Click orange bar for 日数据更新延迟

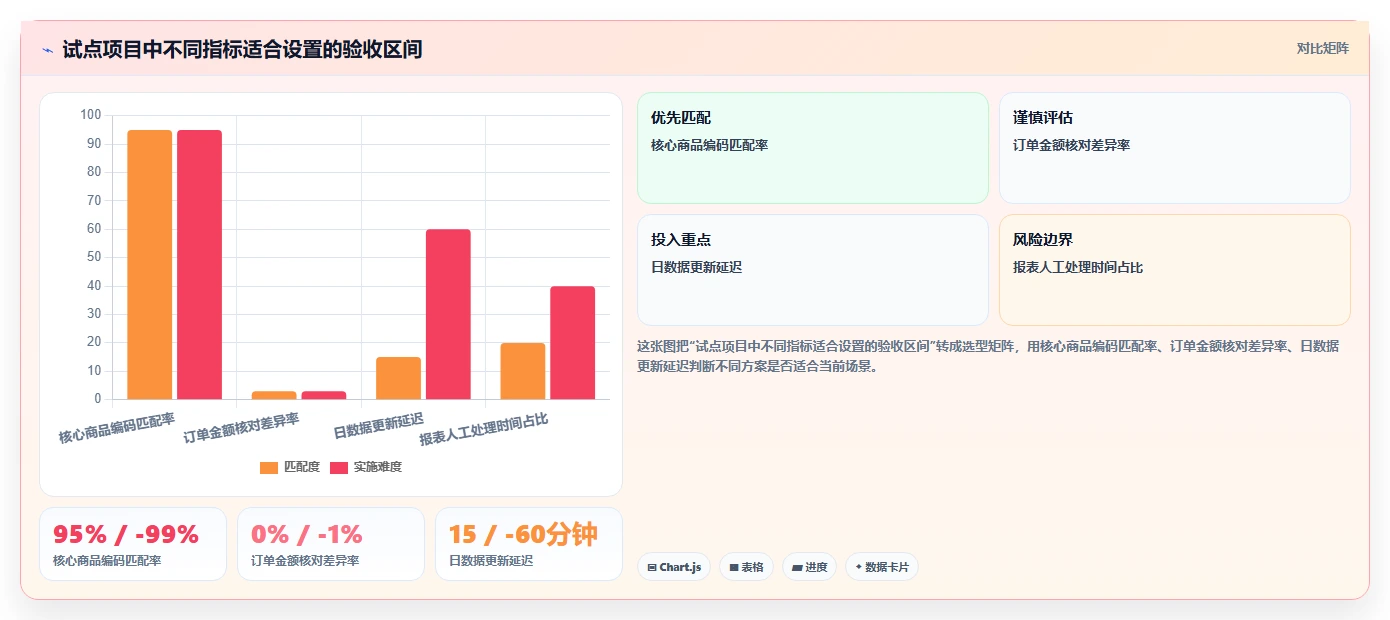click(x=398, y=378)
